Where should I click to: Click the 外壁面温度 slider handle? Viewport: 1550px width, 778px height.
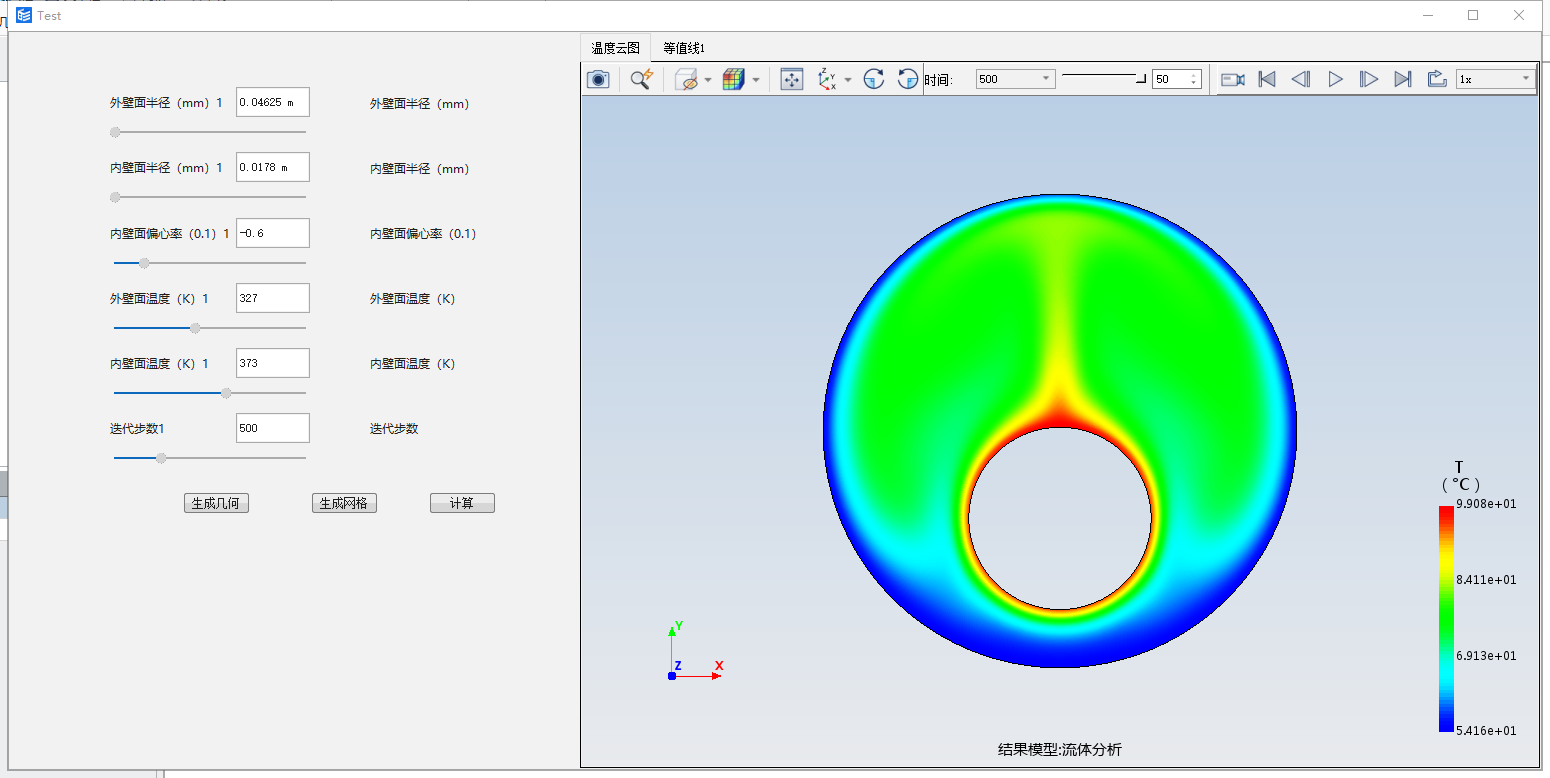click(x=195, y=328)
